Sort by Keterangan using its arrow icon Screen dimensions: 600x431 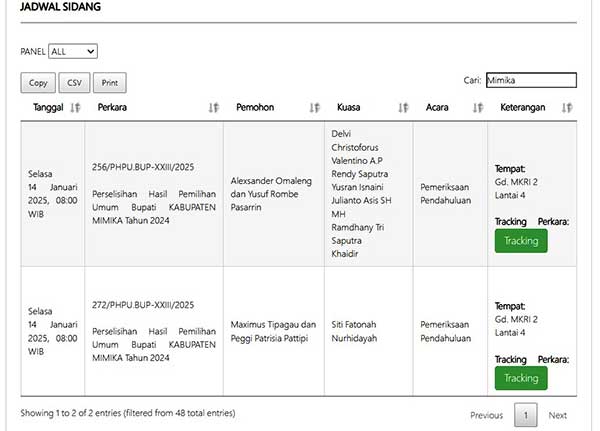tap(567, 107)
